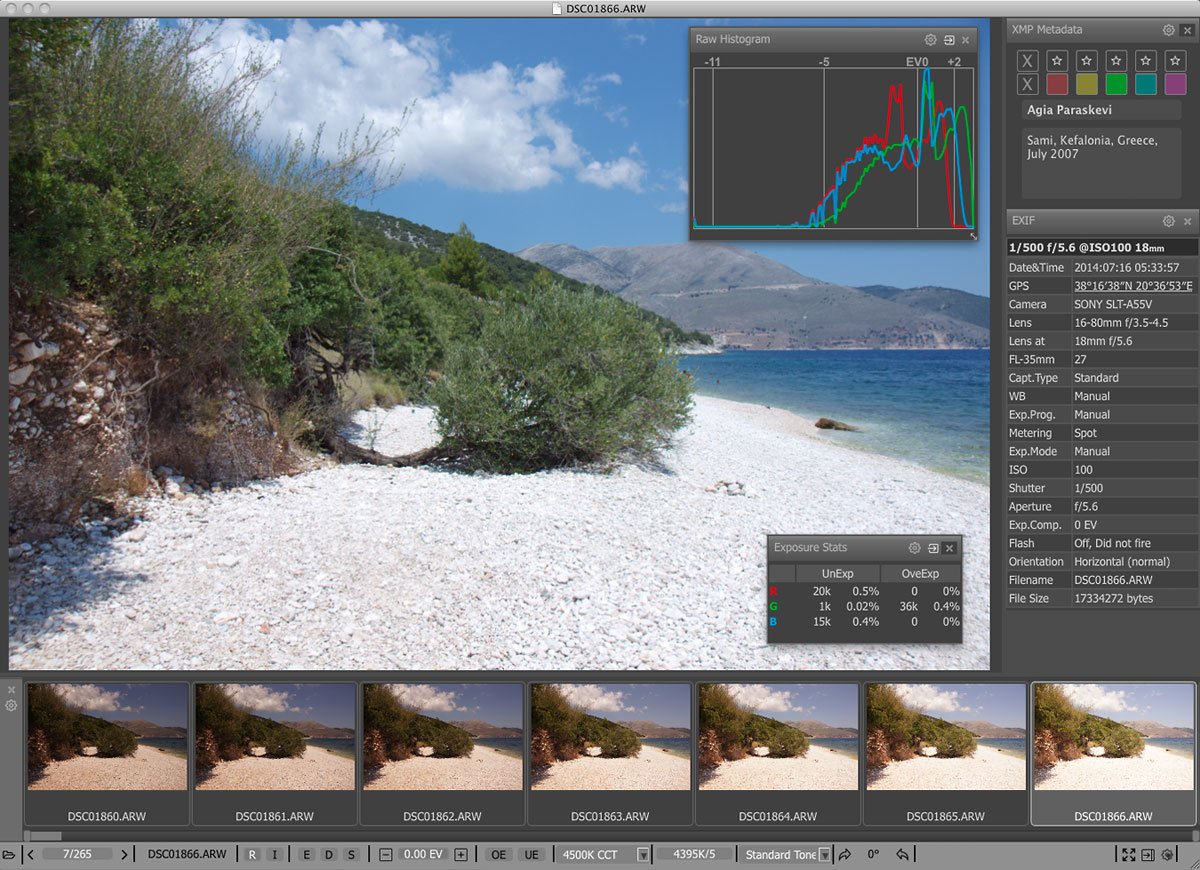The height and width of the screenshot is (870, 1200).
Task: Go to the next image with the right chevron
Action: (124, 855)
